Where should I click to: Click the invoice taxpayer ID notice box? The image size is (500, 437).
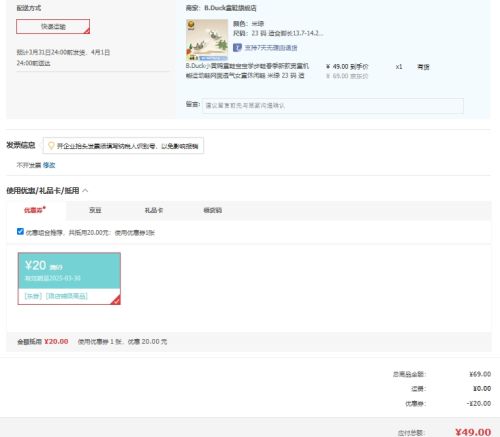point(123,146)
